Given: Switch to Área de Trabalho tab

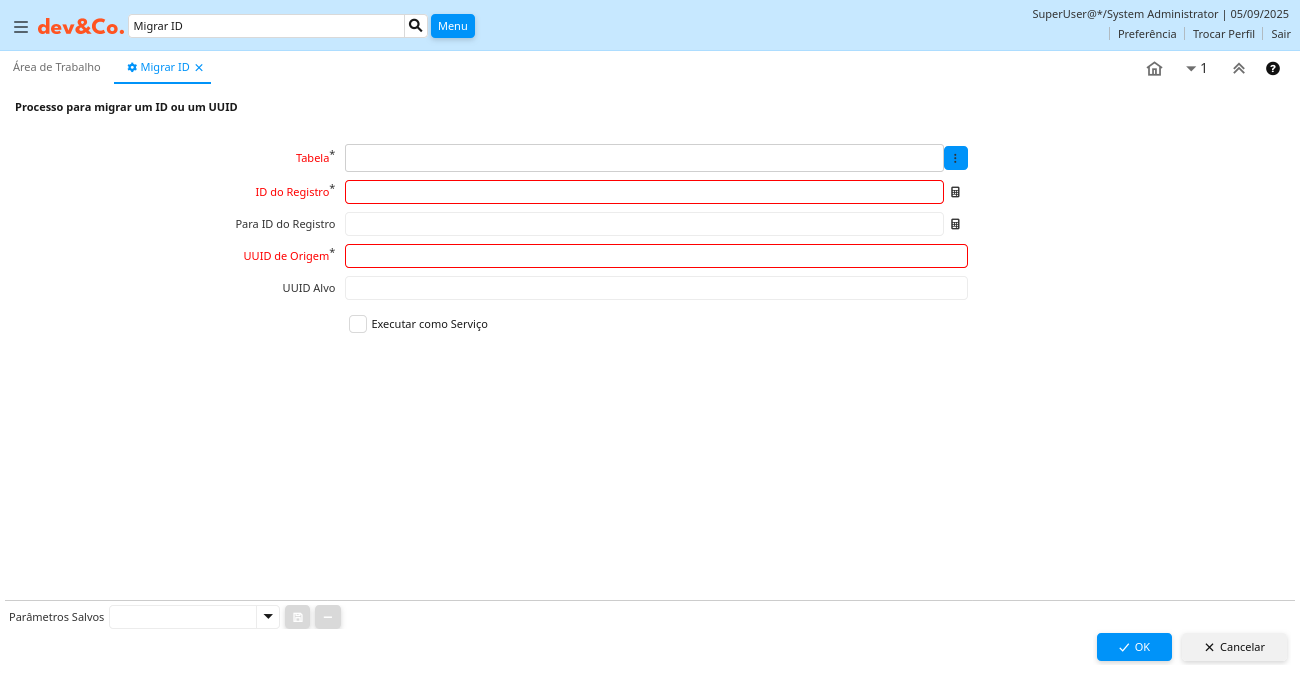Looking at the screenshot, I should (x=57, y=67).
